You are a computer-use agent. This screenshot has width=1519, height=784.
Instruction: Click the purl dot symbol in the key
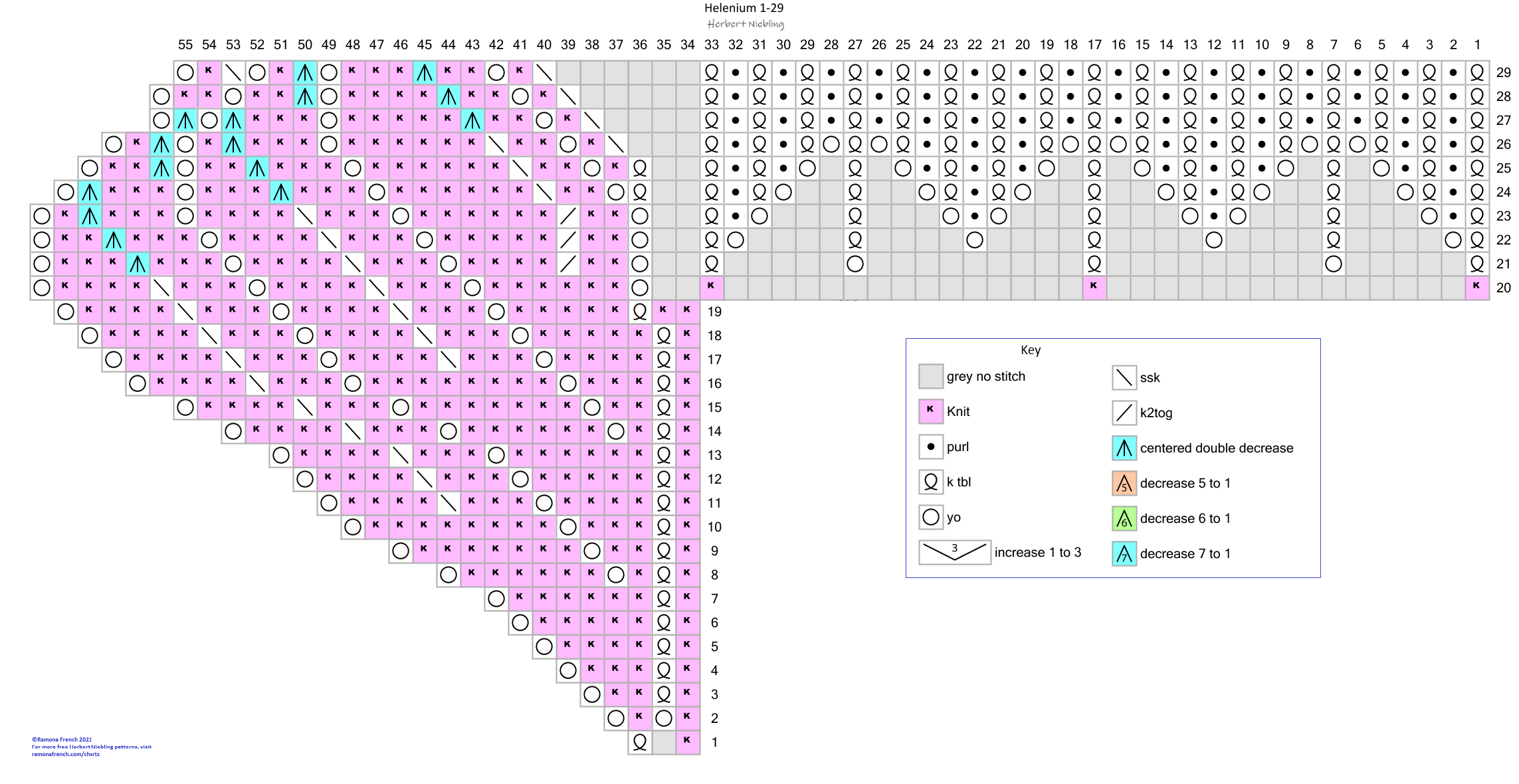pyautogui.click(x=930, y=446)
